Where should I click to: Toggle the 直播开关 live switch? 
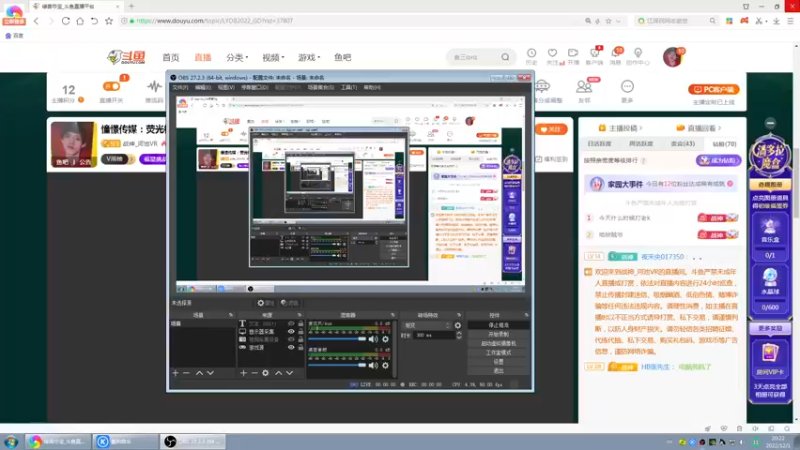point(111,87)
